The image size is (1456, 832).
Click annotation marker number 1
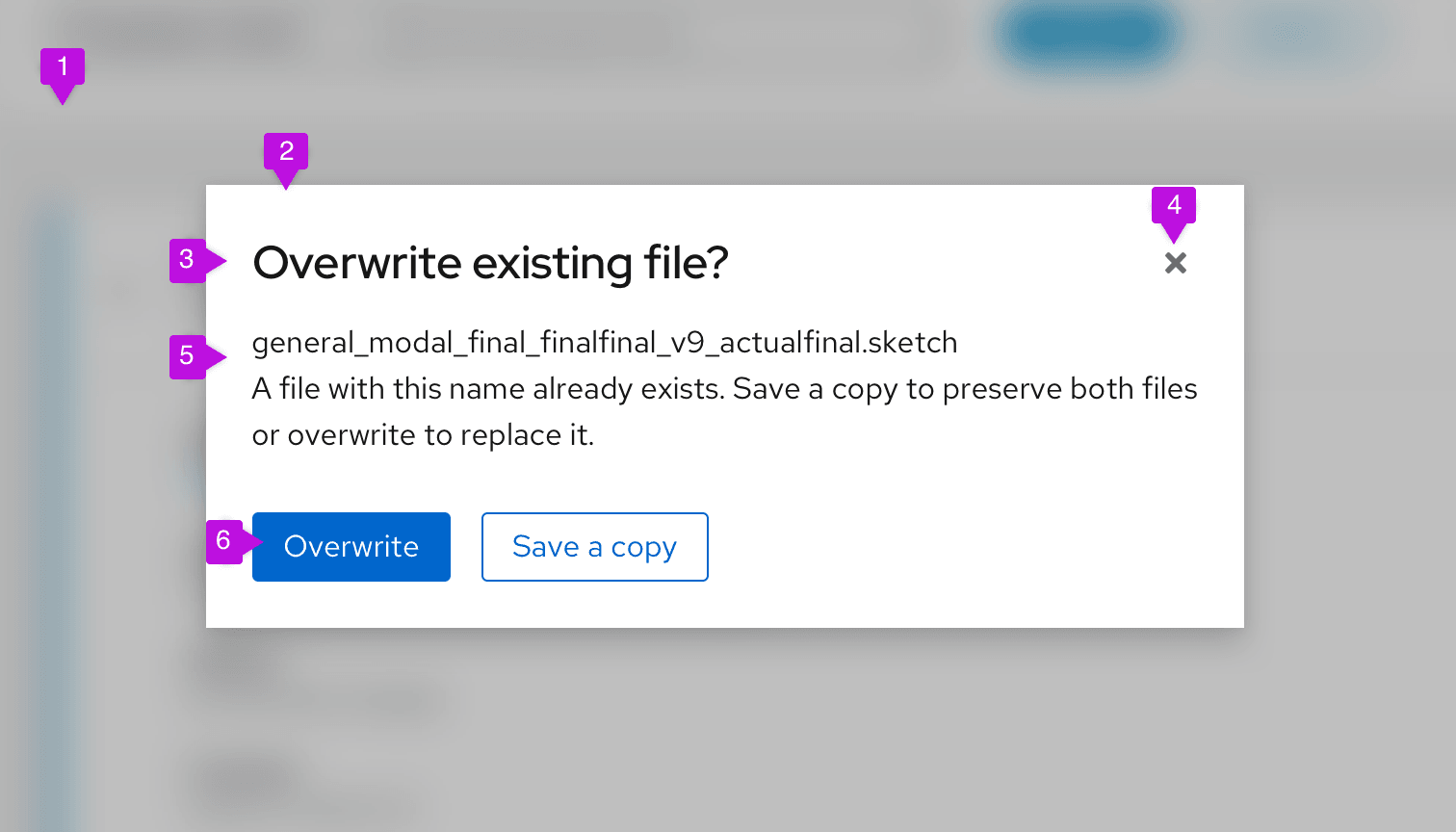tap(63, 67)
